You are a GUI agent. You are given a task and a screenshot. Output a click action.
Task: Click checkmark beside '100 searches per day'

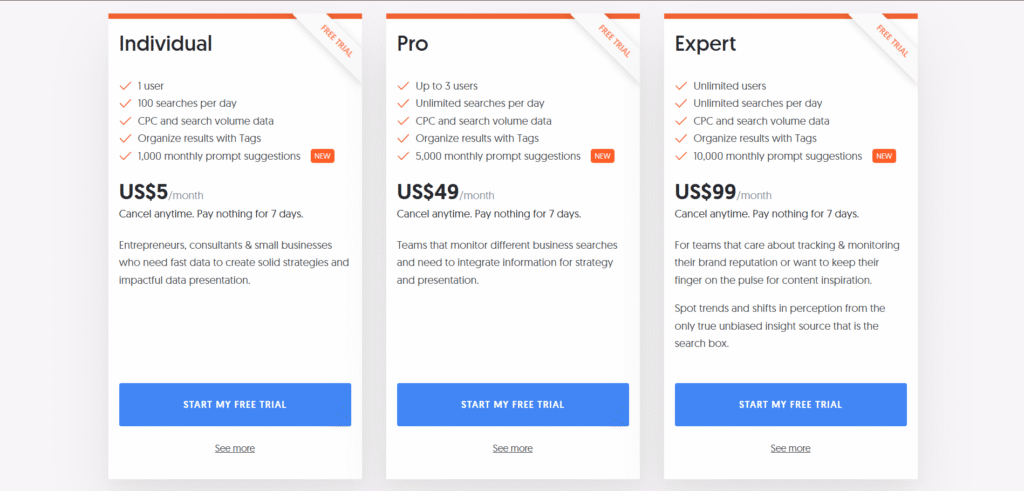125,103
